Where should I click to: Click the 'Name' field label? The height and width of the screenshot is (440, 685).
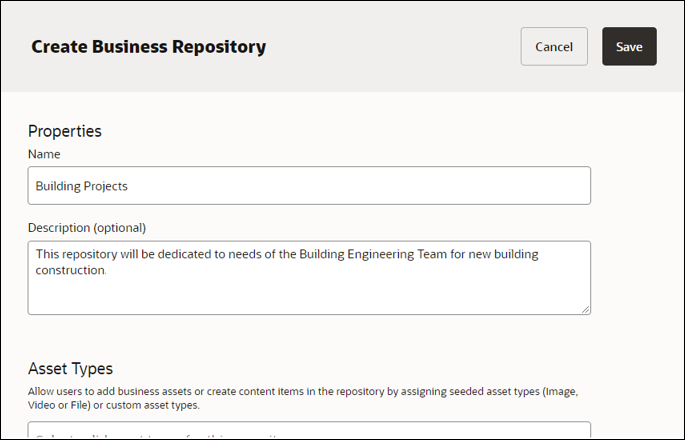pos(44,154)
